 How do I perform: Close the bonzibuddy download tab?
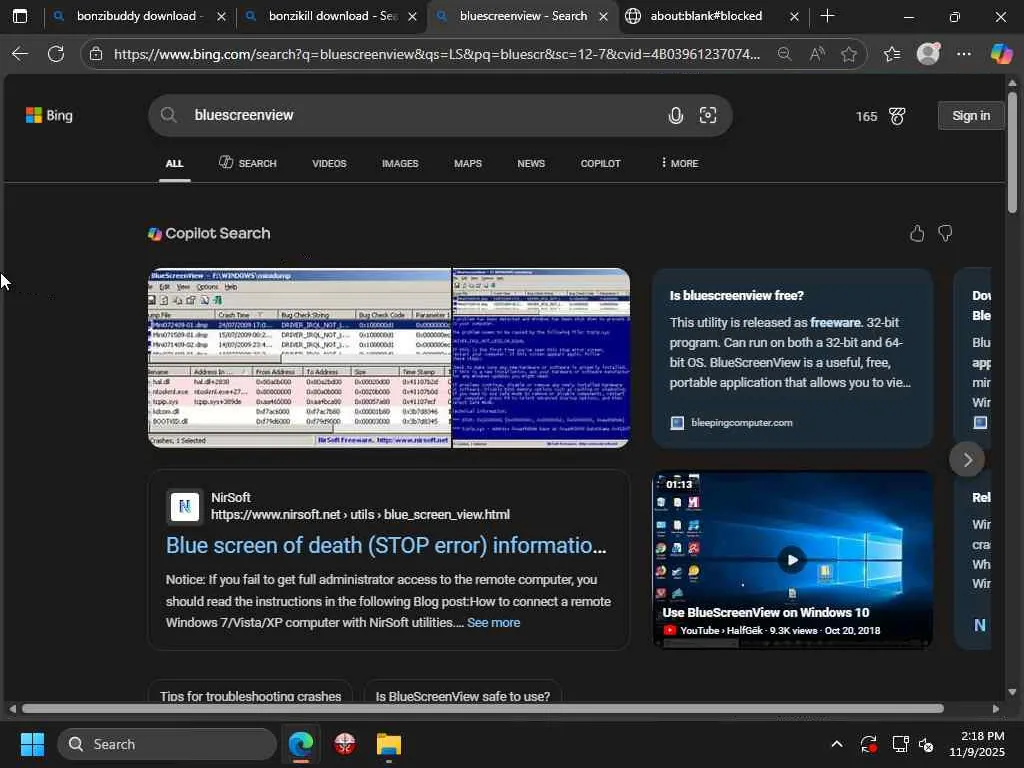tap(221, 16)
